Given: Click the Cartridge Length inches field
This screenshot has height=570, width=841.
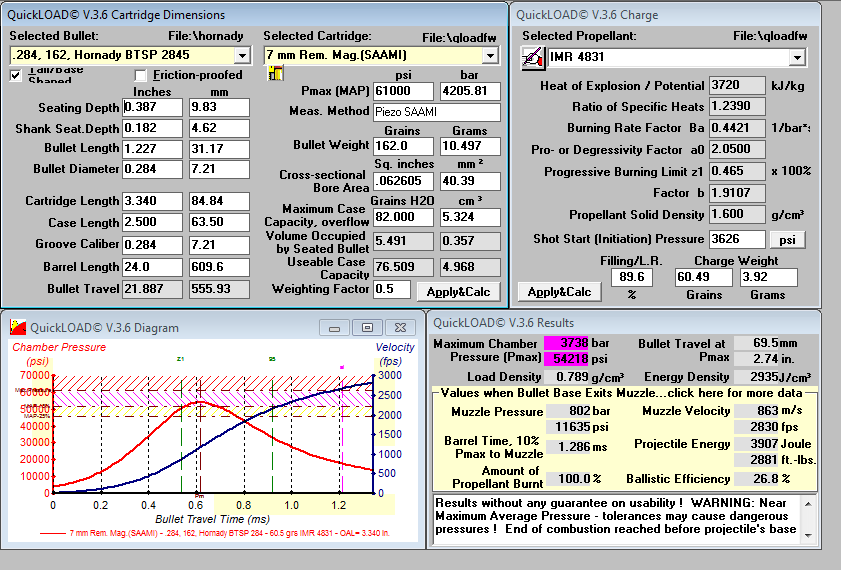Looking at the screenshot, I should [x=152, y=201].
